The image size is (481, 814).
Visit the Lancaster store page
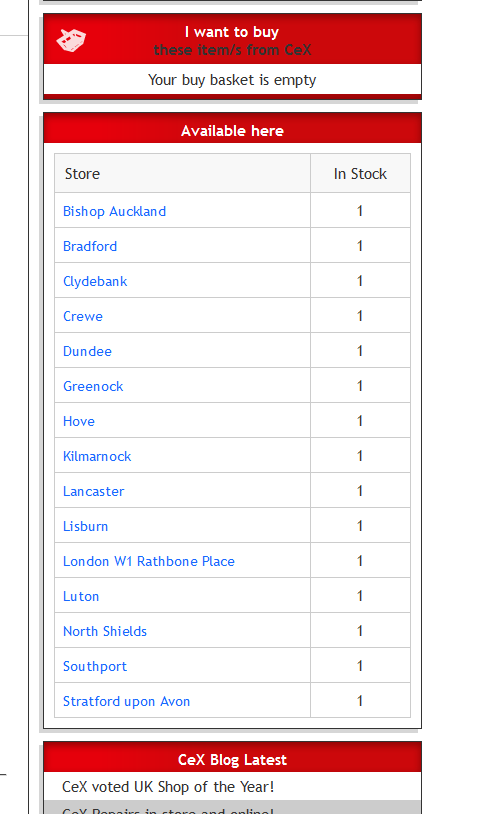click(93, 491)
